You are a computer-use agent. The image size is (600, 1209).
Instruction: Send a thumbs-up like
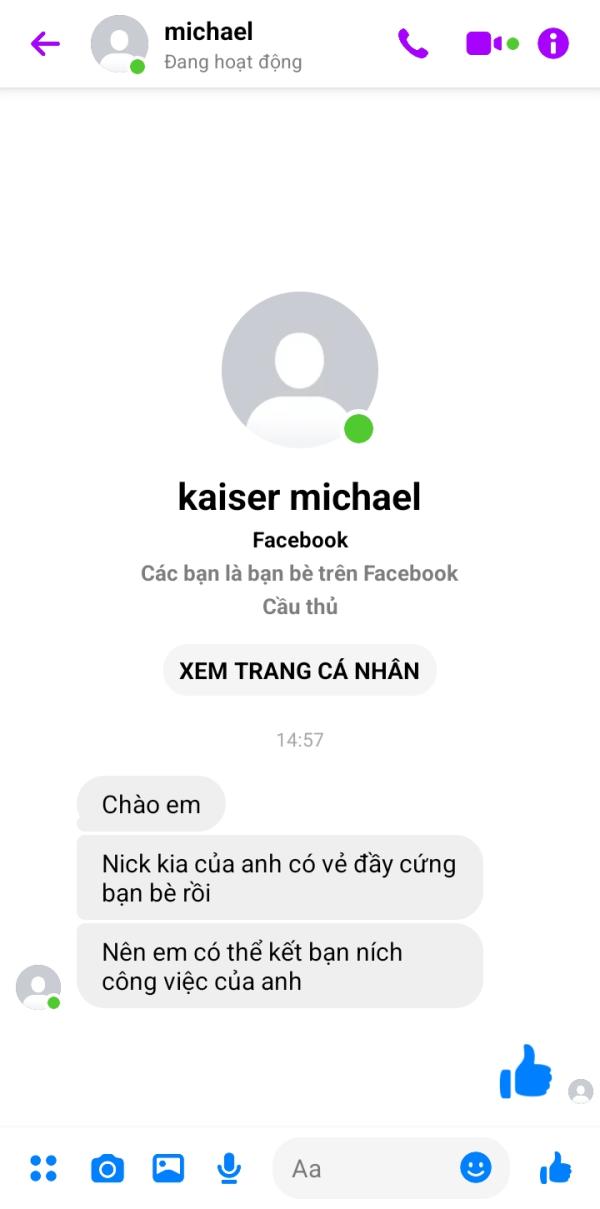click(555, 1167)
